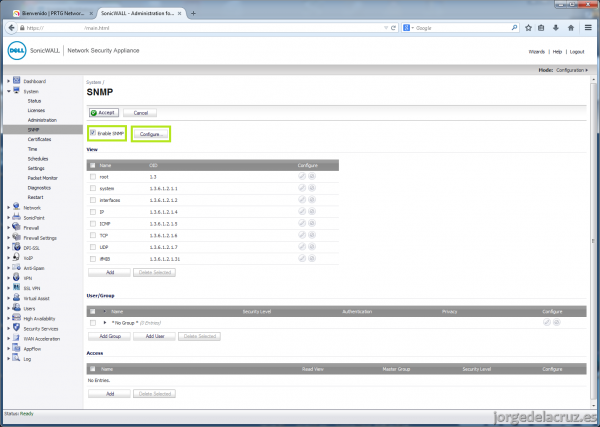This screenshot has height=427, width=600.
Task: Click the edit icon for the root view
Action: (302, 176)
